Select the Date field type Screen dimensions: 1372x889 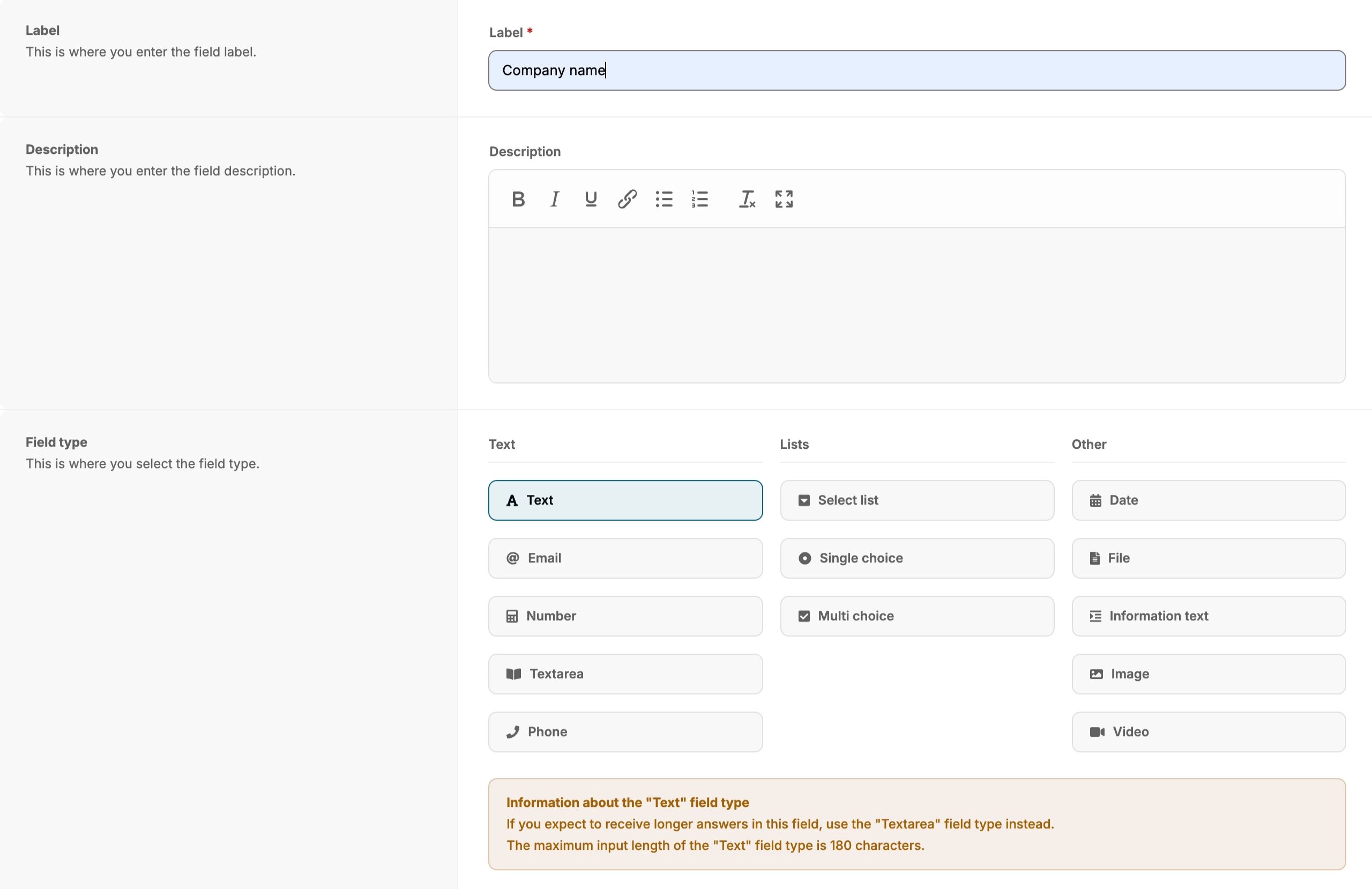(1209, 500)
